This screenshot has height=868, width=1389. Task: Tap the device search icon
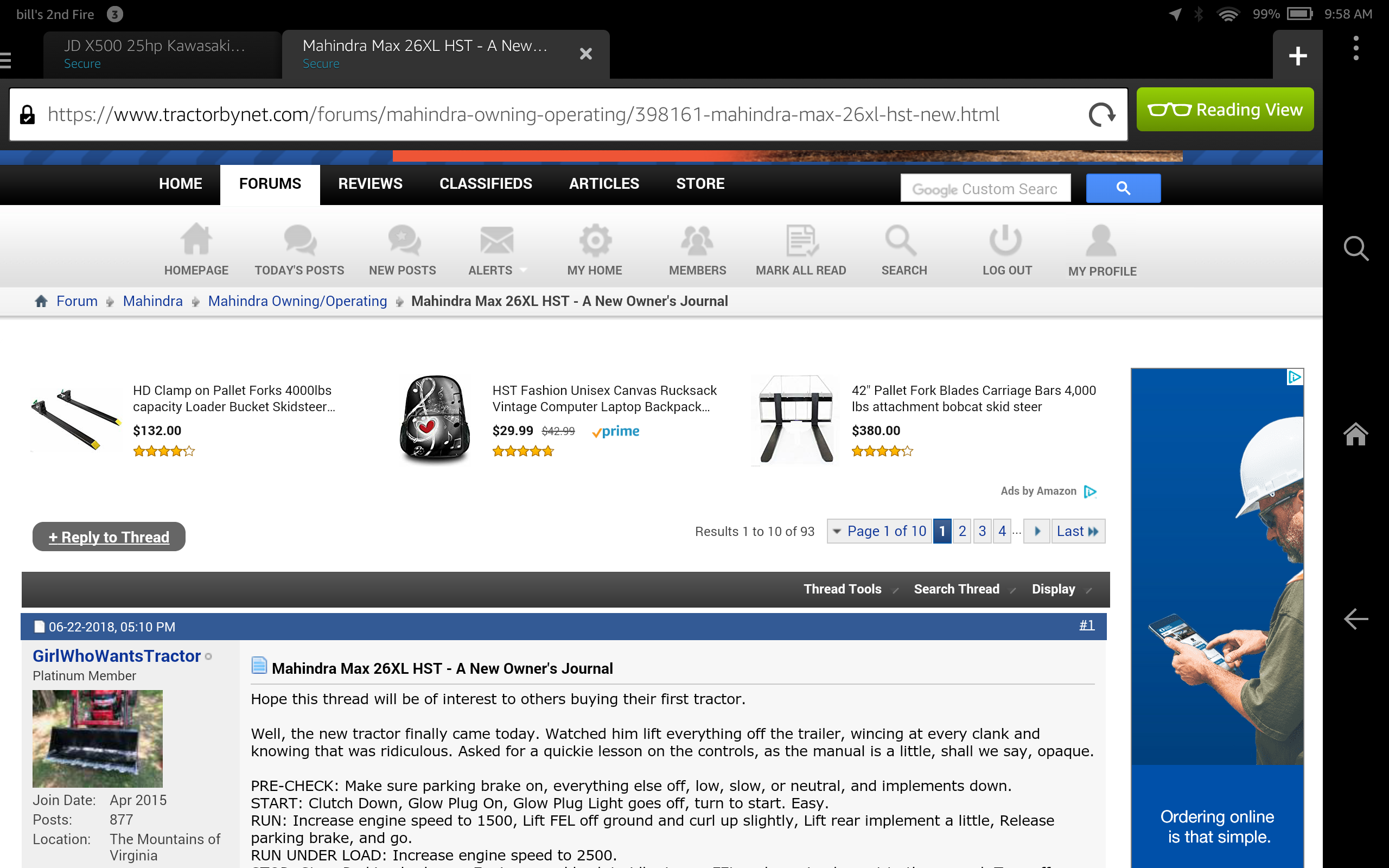click(1356, 248)
